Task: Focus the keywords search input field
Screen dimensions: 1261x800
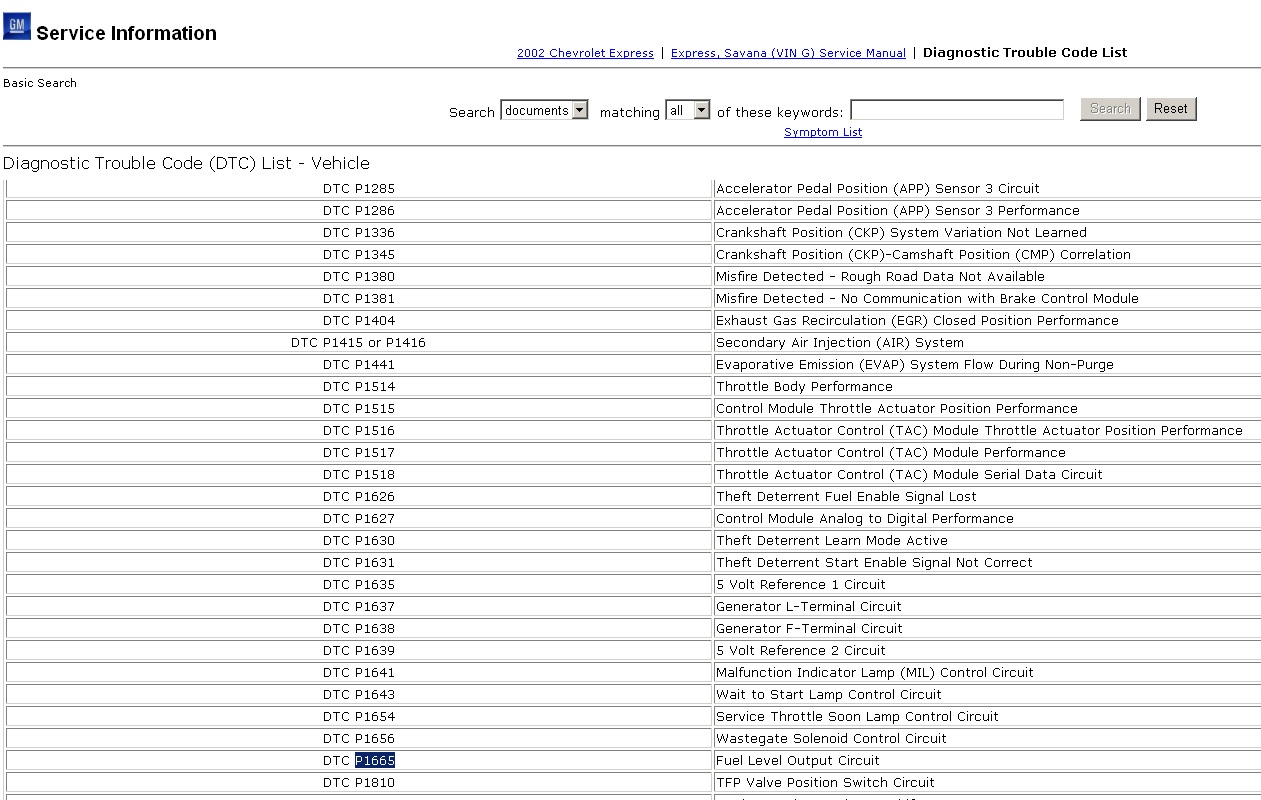Action: (957, 110)
